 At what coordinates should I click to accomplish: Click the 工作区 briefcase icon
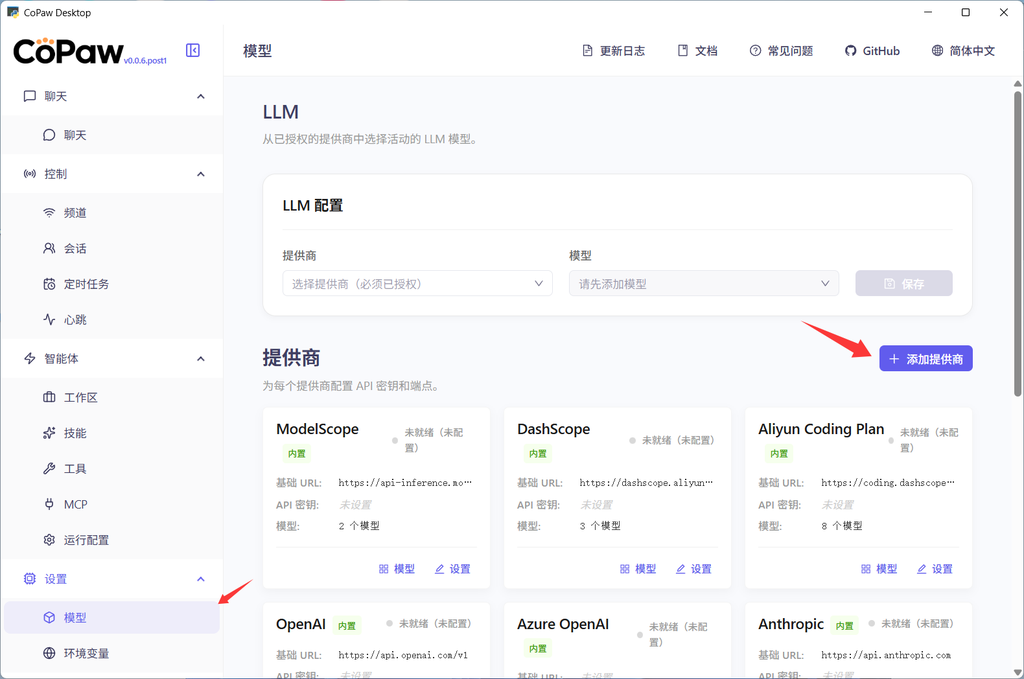(49, 397)
